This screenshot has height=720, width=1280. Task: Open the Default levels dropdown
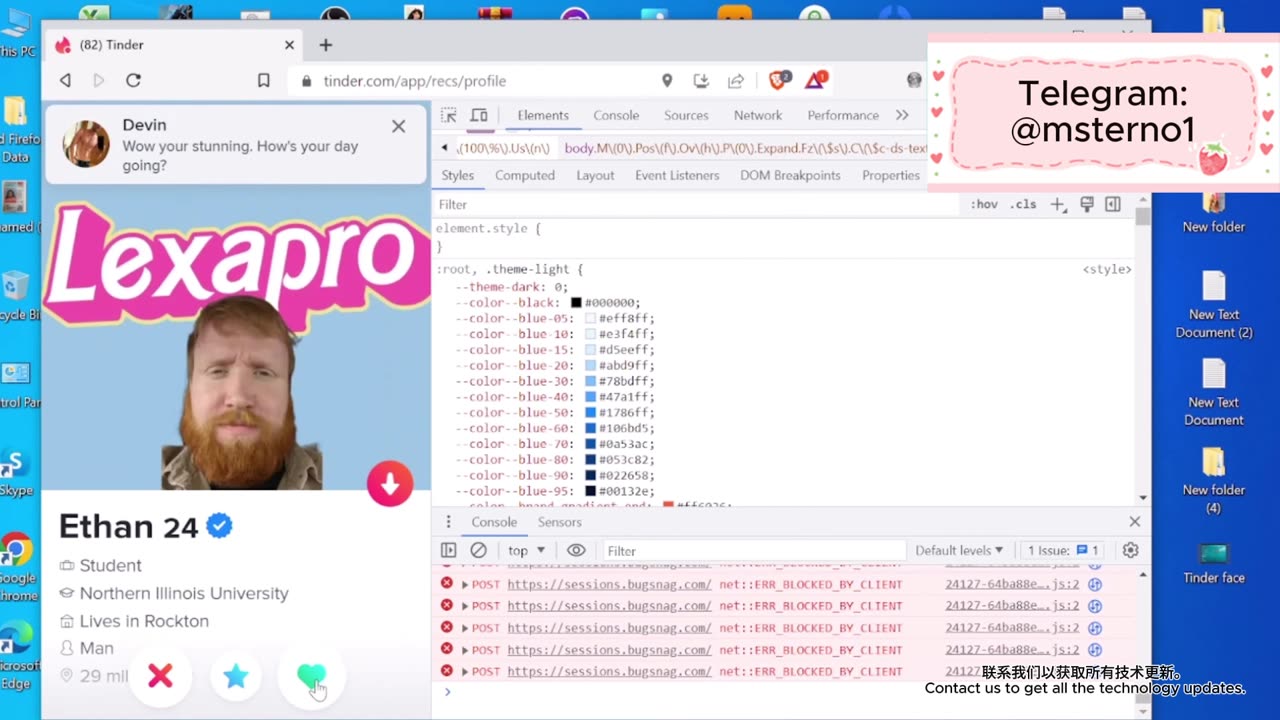pyautogui.click(x=959, y=550)
